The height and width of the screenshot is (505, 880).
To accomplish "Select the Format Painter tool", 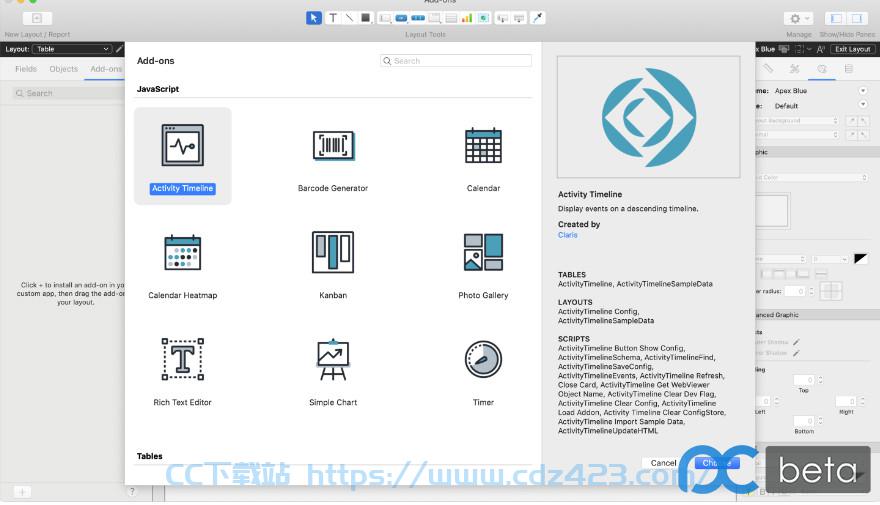I will 538,19.
